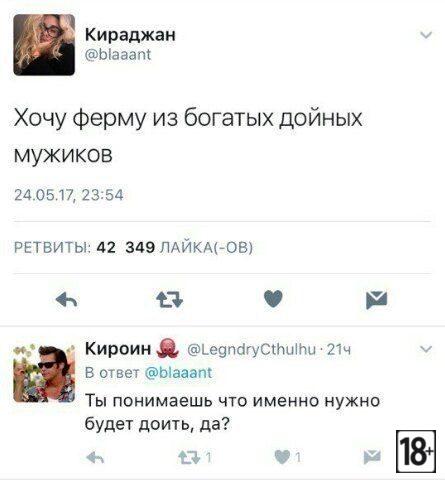The image size is (445, 480).
Task: Retweet the main tweet about ферму
Action: [x=170, y=299]
